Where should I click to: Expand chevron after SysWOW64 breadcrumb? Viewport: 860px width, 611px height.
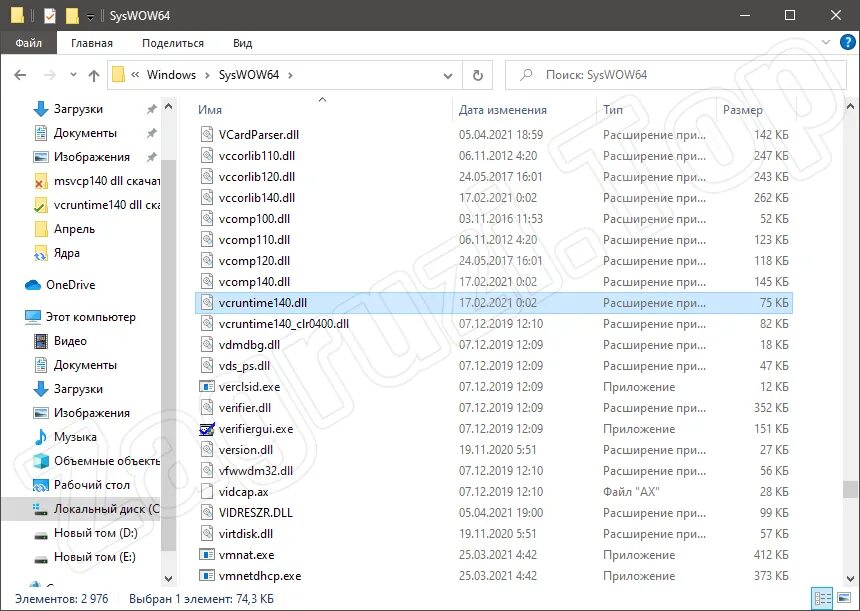click(290, 75)
